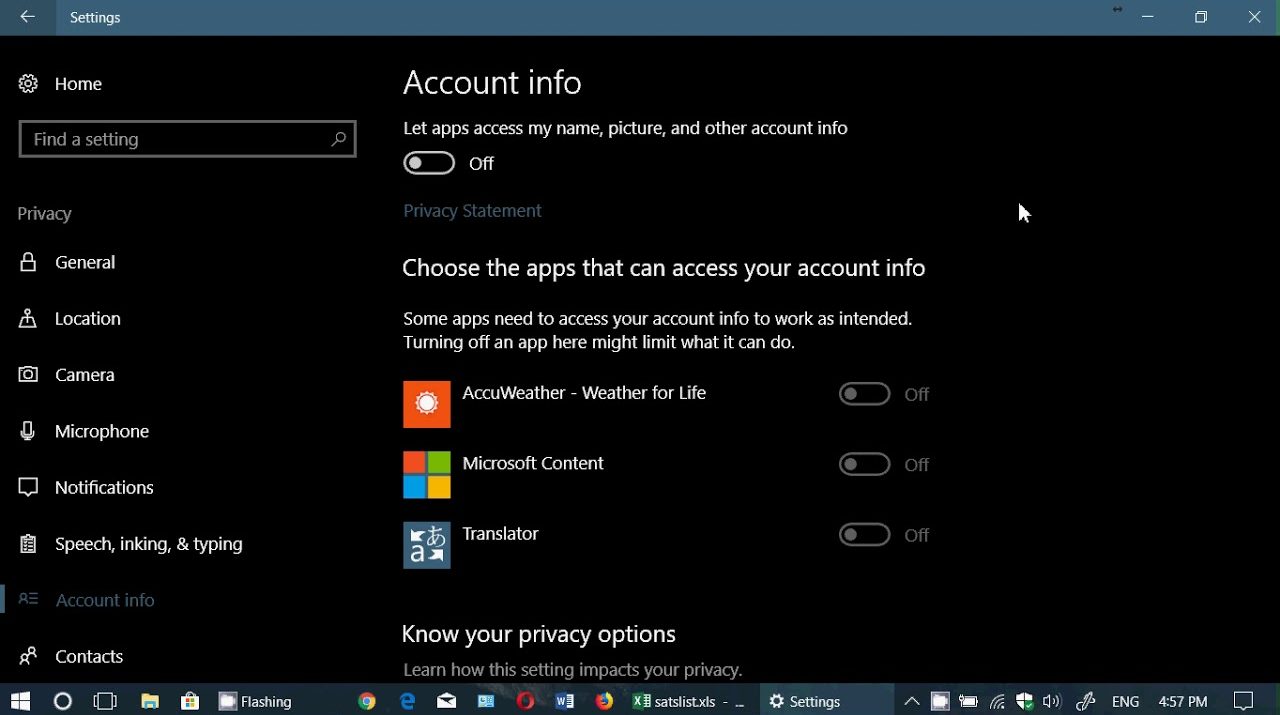Enable apps access to account info toggle

[429, 164]
